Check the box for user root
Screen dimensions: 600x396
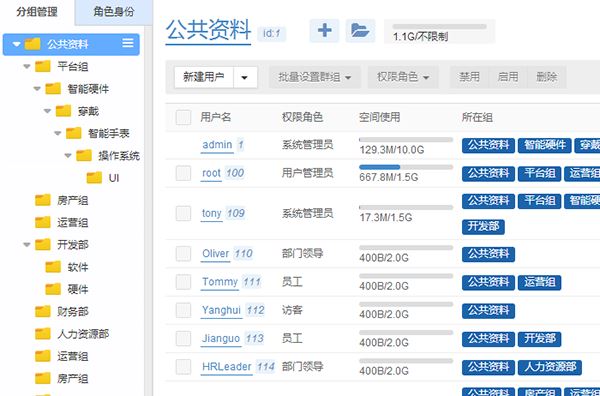183,173
